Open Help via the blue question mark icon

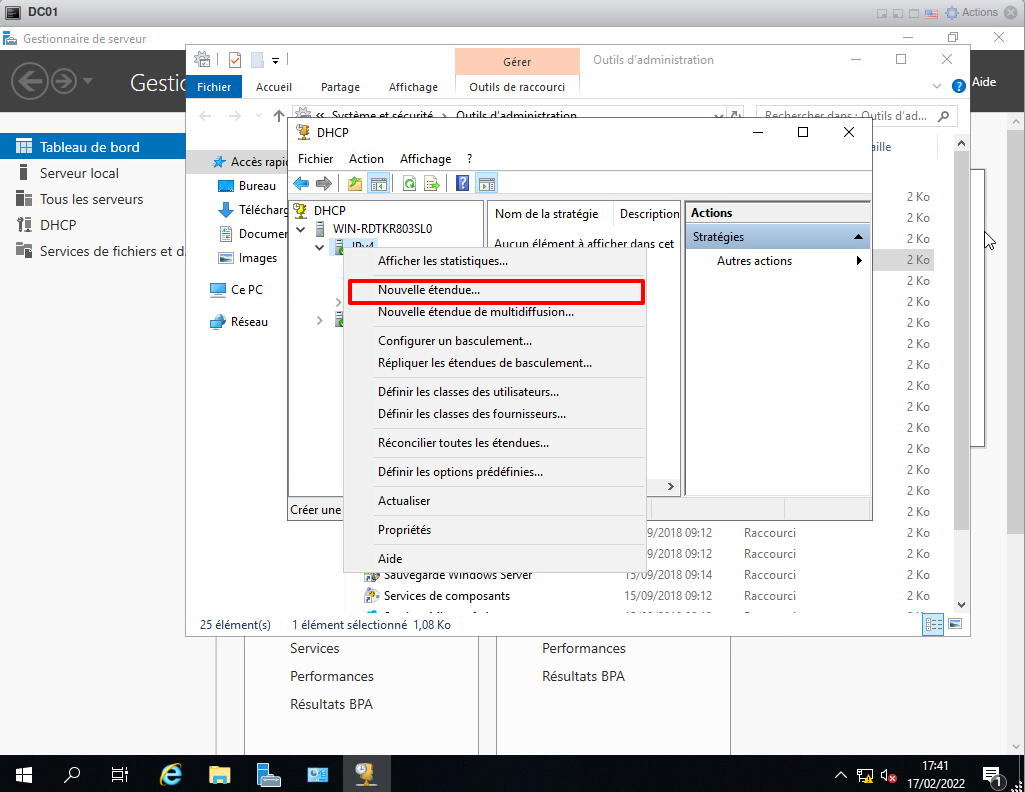pos(463,183)
